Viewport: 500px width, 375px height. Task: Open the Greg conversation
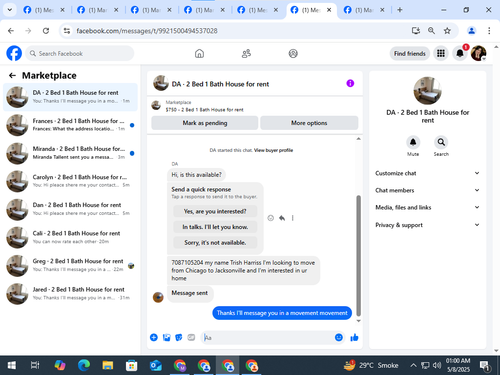[x=70, y=265]
